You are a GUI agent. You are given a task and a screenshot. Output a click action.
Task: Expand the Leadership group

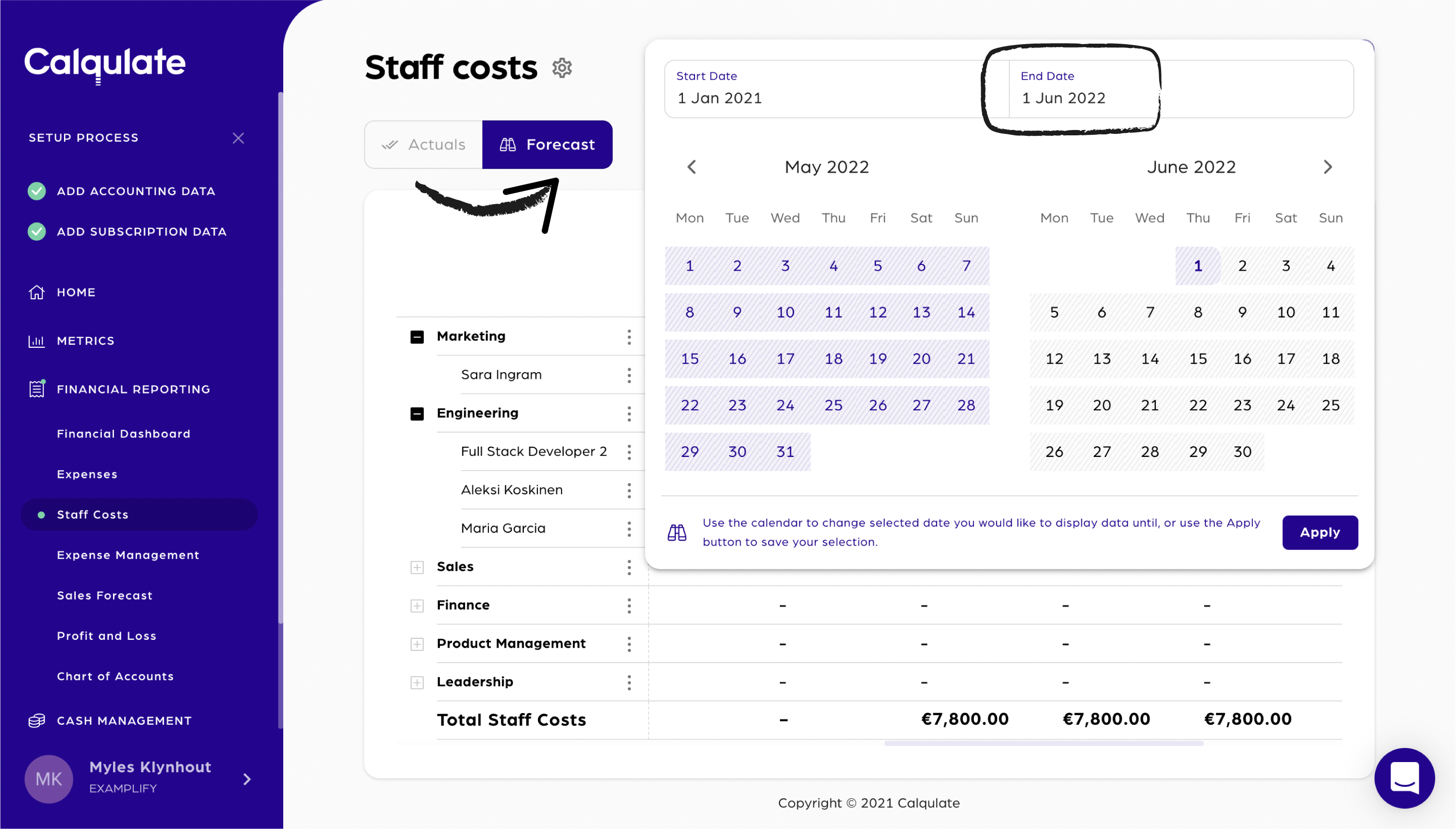pos(417,682)
